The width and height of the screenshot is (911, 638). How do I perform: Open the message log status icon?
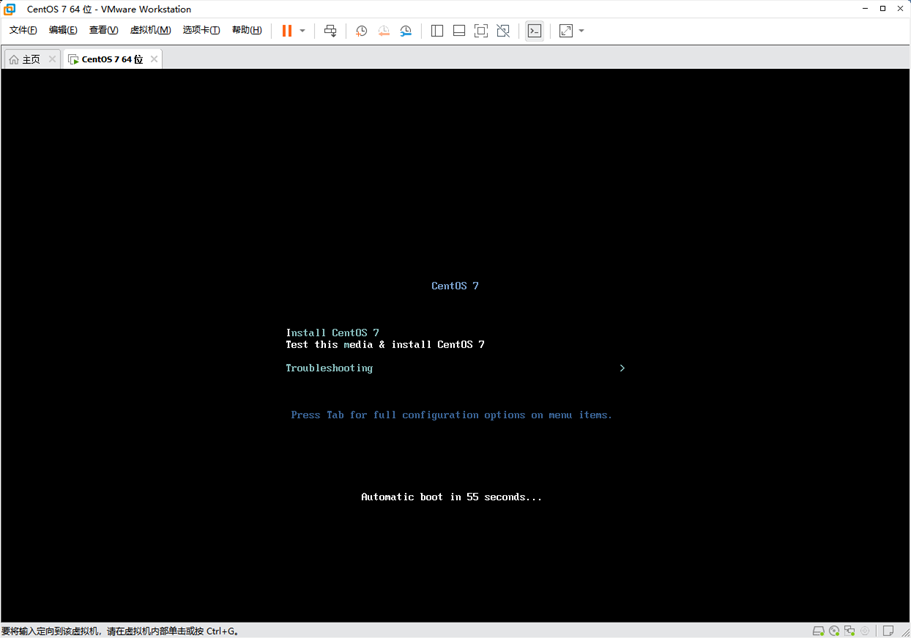tap(888, 631)
